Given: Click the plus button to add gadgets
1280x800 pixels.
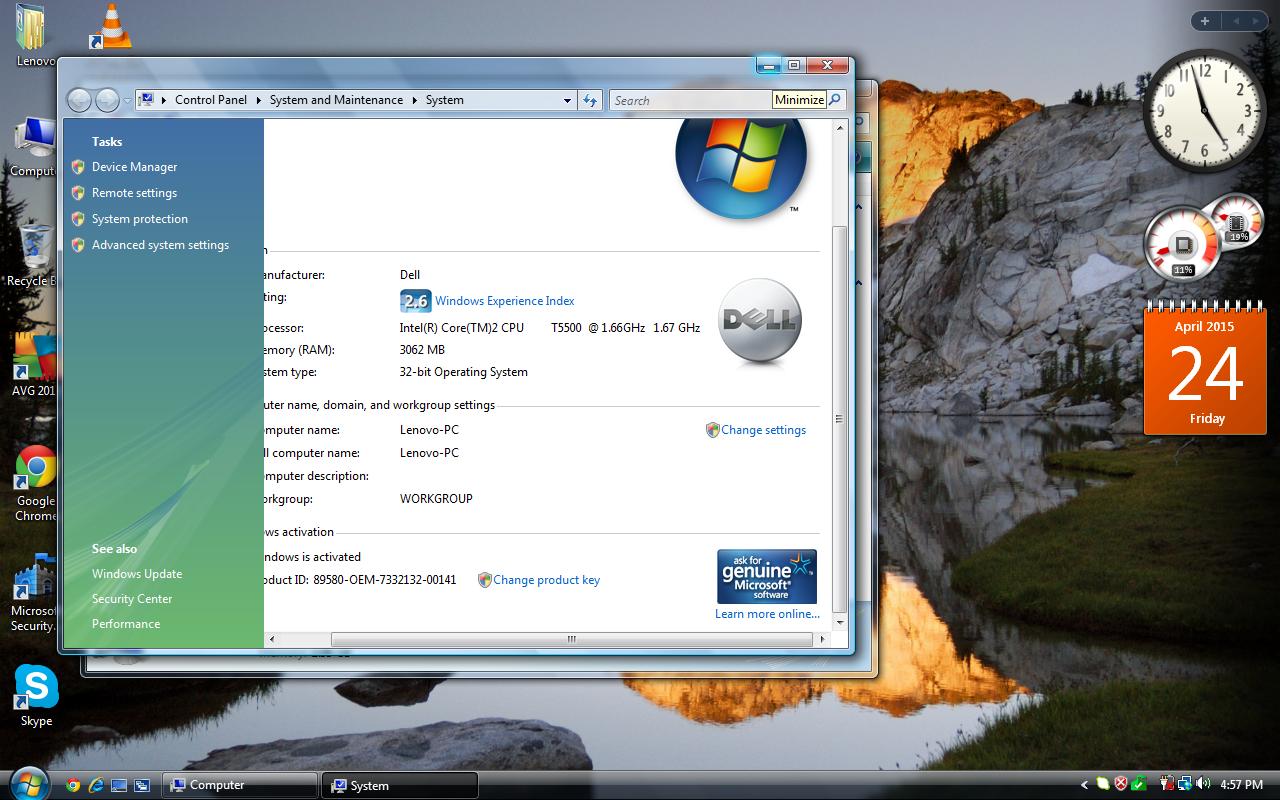Looking at the screenshot, I should (1205, 21).
